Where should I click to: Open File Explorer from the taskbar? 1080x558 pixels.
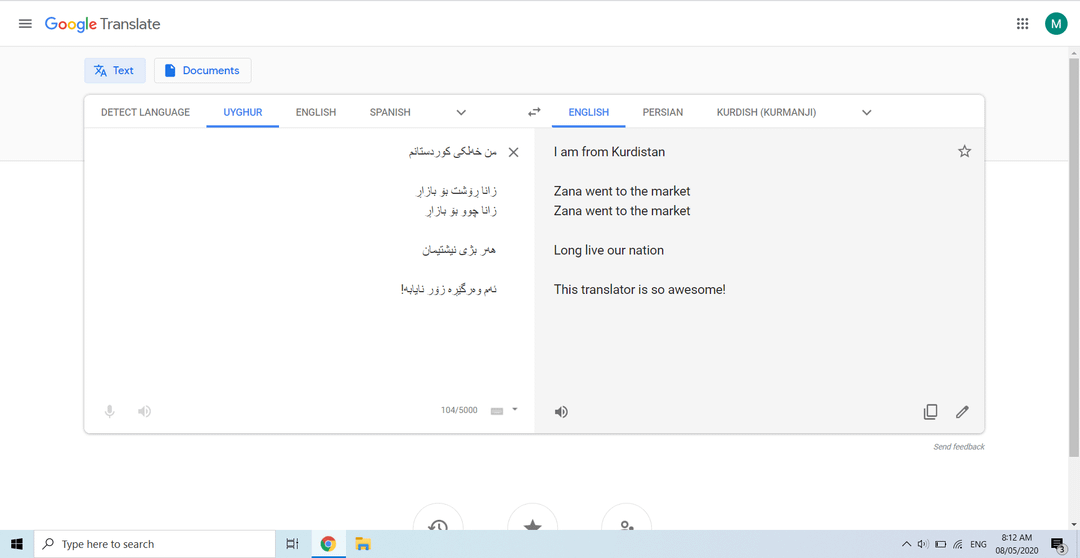tap(363, 544)
